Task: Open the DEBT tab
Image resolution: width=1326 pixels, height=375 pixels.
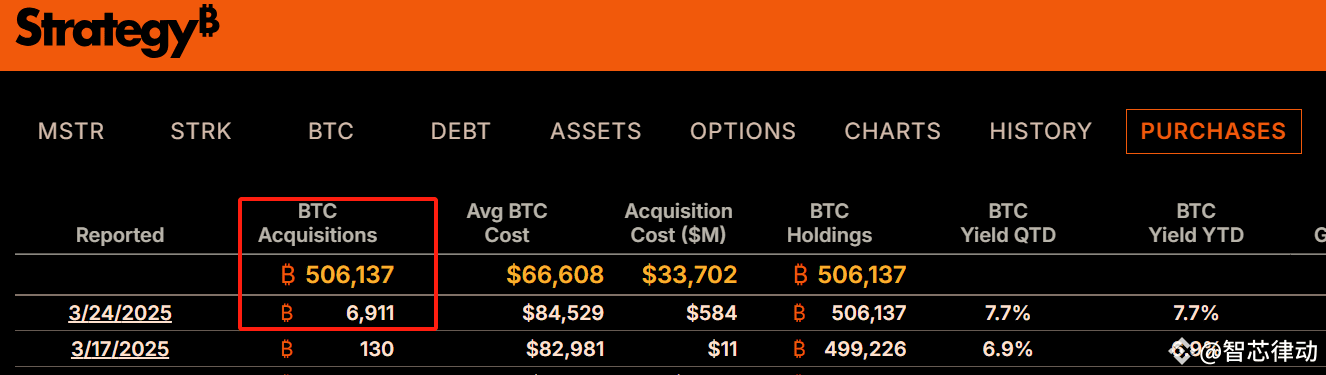Action: point(461,131)
